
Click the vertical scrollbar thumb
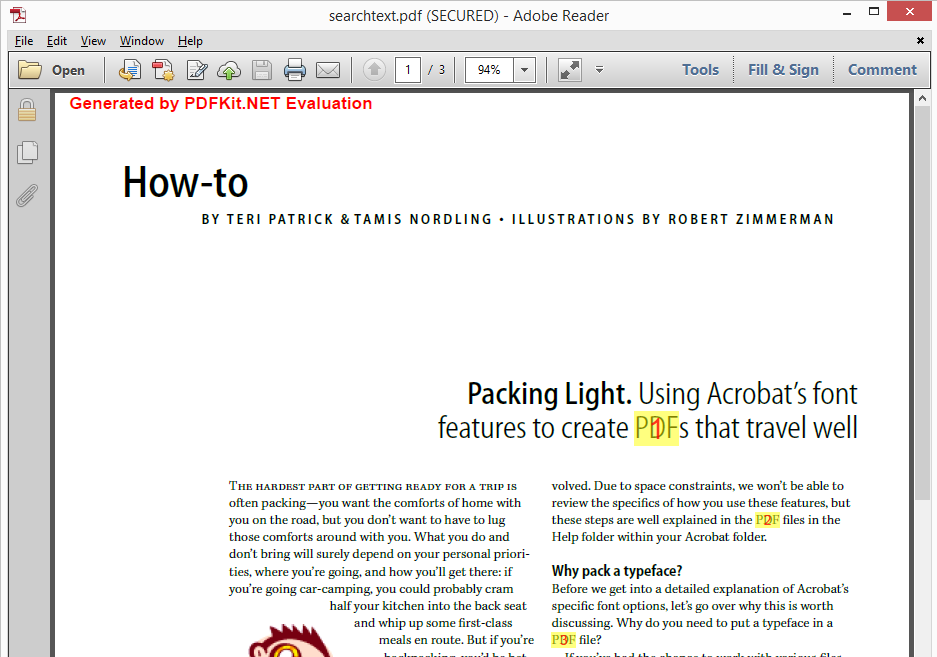922,303
